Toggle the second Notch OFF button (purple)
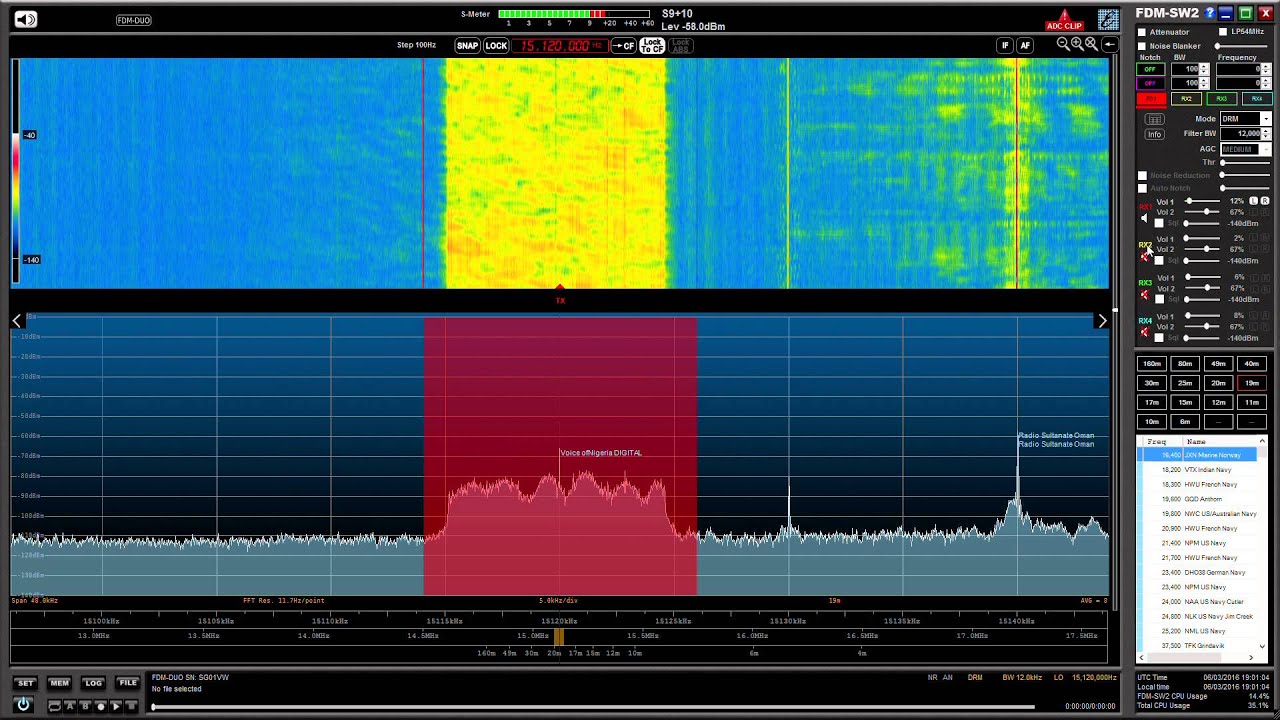The height and width of the screenshot is (720, 1280). [x=1150, y=83]
